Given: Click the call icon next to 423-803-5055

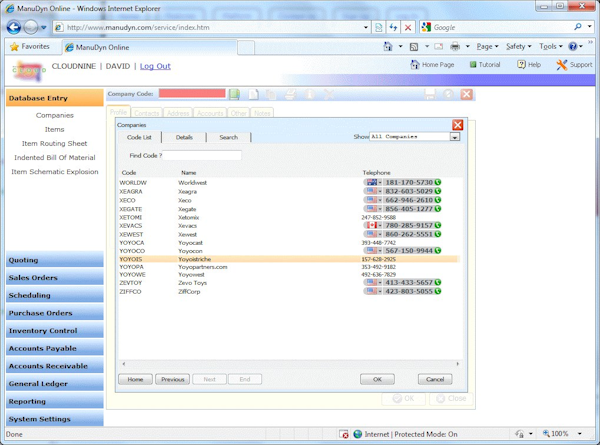Looking at the screenshot, I should [x=438, y=291].
